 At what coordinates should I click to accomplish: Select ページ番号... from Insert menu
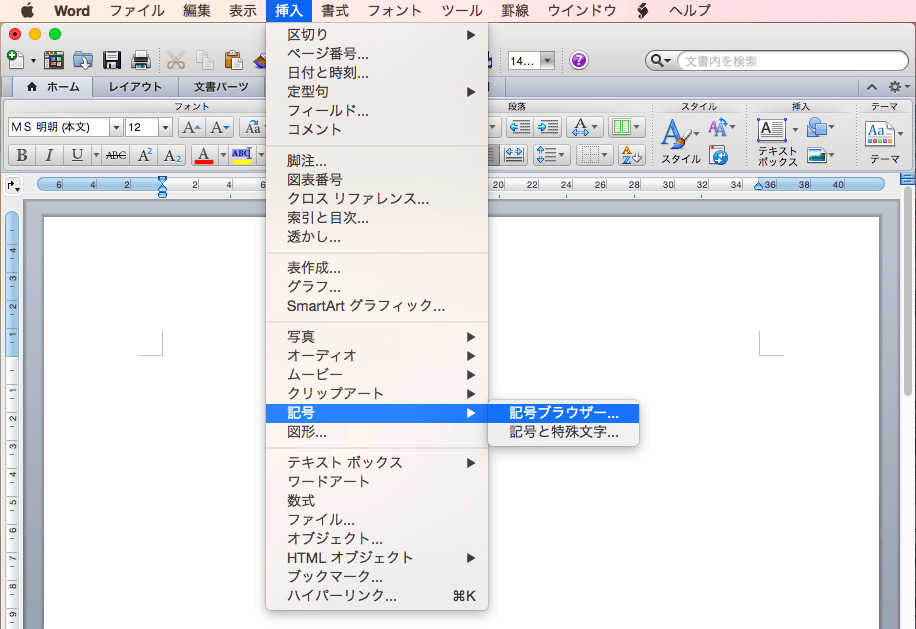(377, 54)
